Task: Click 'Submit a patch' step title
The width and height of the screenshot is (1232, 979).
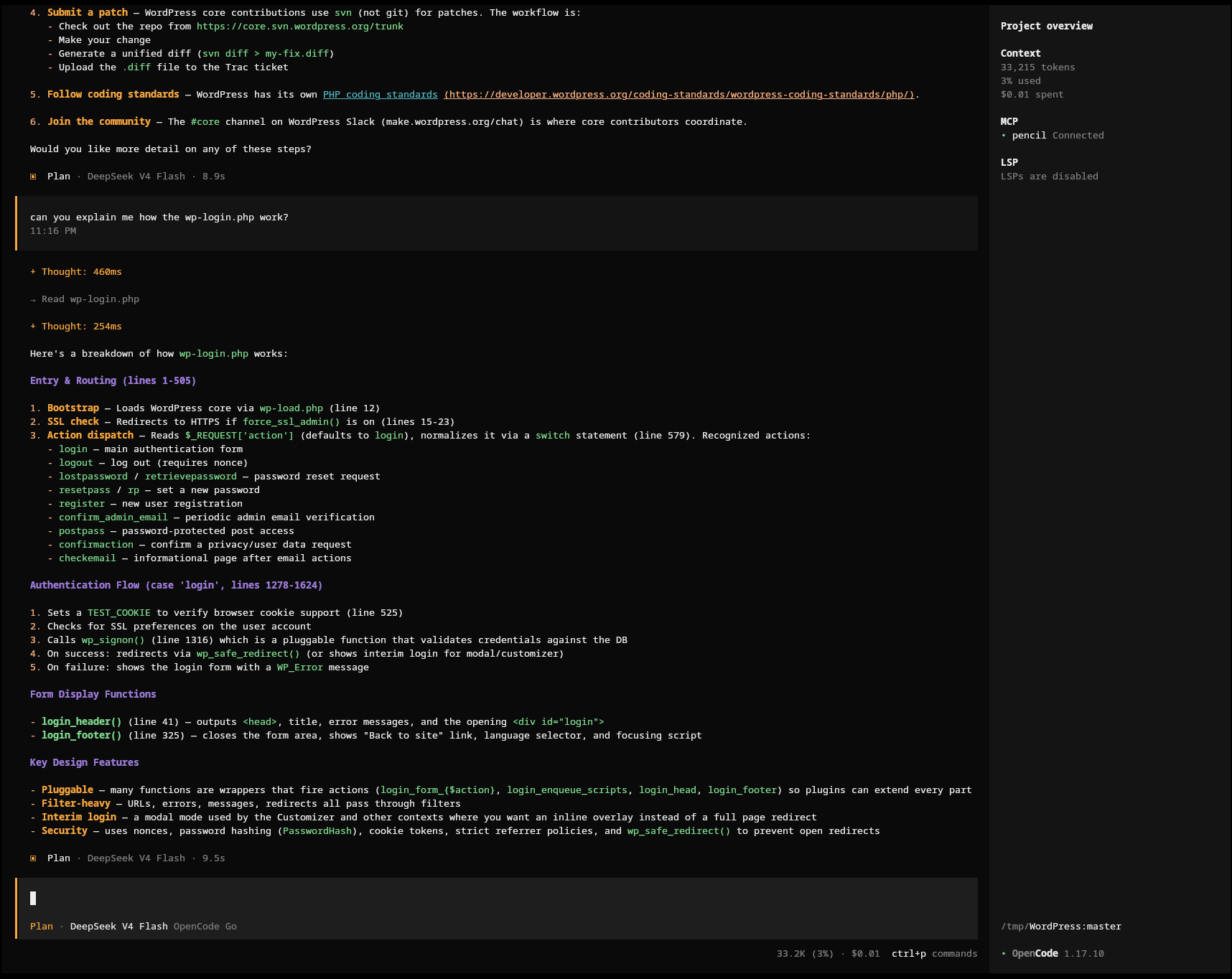Action: click(88, 13)
